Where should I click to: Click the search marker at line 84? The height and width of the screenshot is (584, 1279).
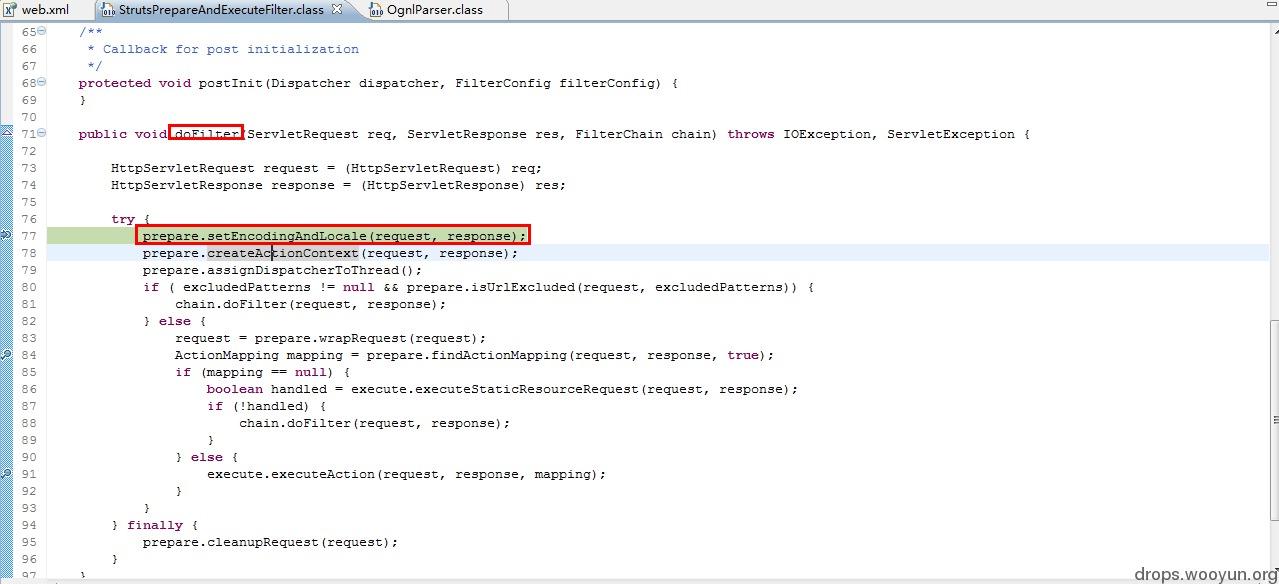(6, 354)
